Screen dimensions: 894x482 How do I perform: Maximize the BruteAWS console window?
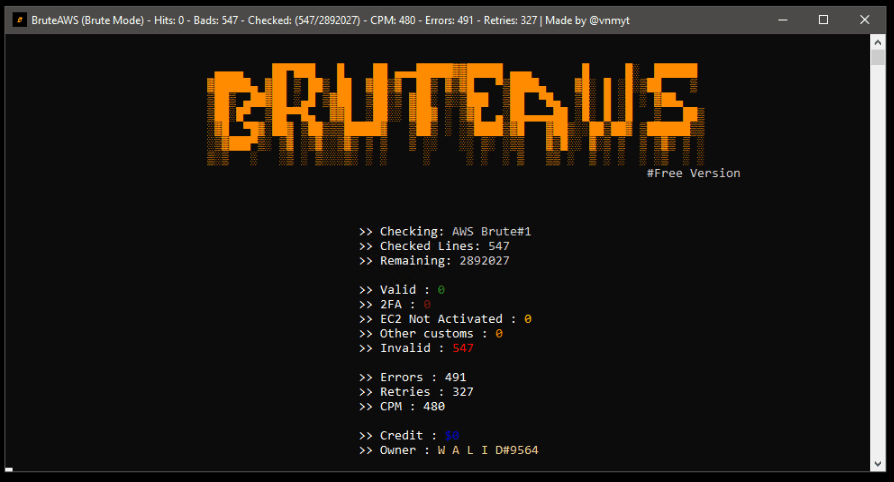[823, 20]
